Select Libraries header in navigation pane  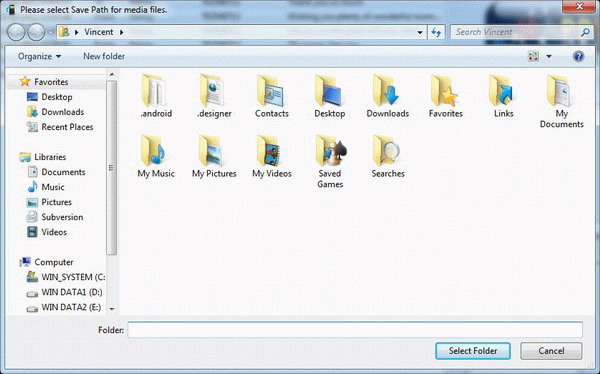[x=42, y=157]
